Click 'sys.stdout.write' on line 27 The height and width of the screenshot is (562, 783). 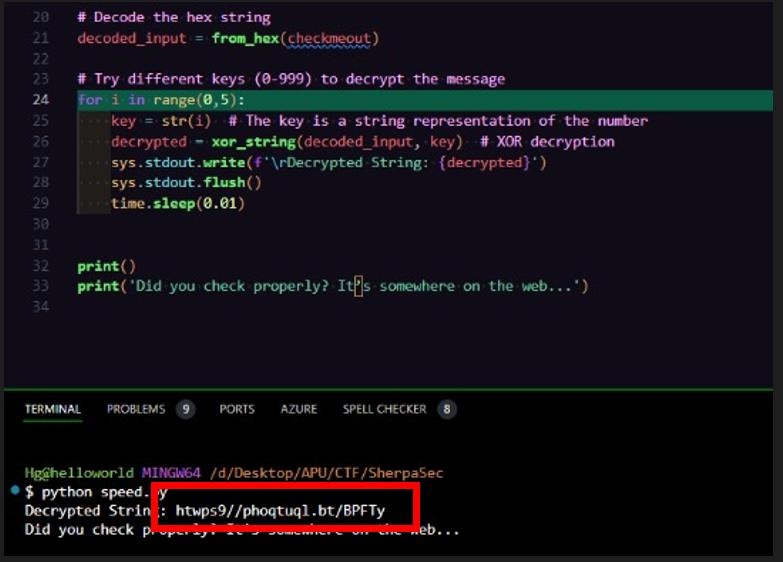coord(178,163)
